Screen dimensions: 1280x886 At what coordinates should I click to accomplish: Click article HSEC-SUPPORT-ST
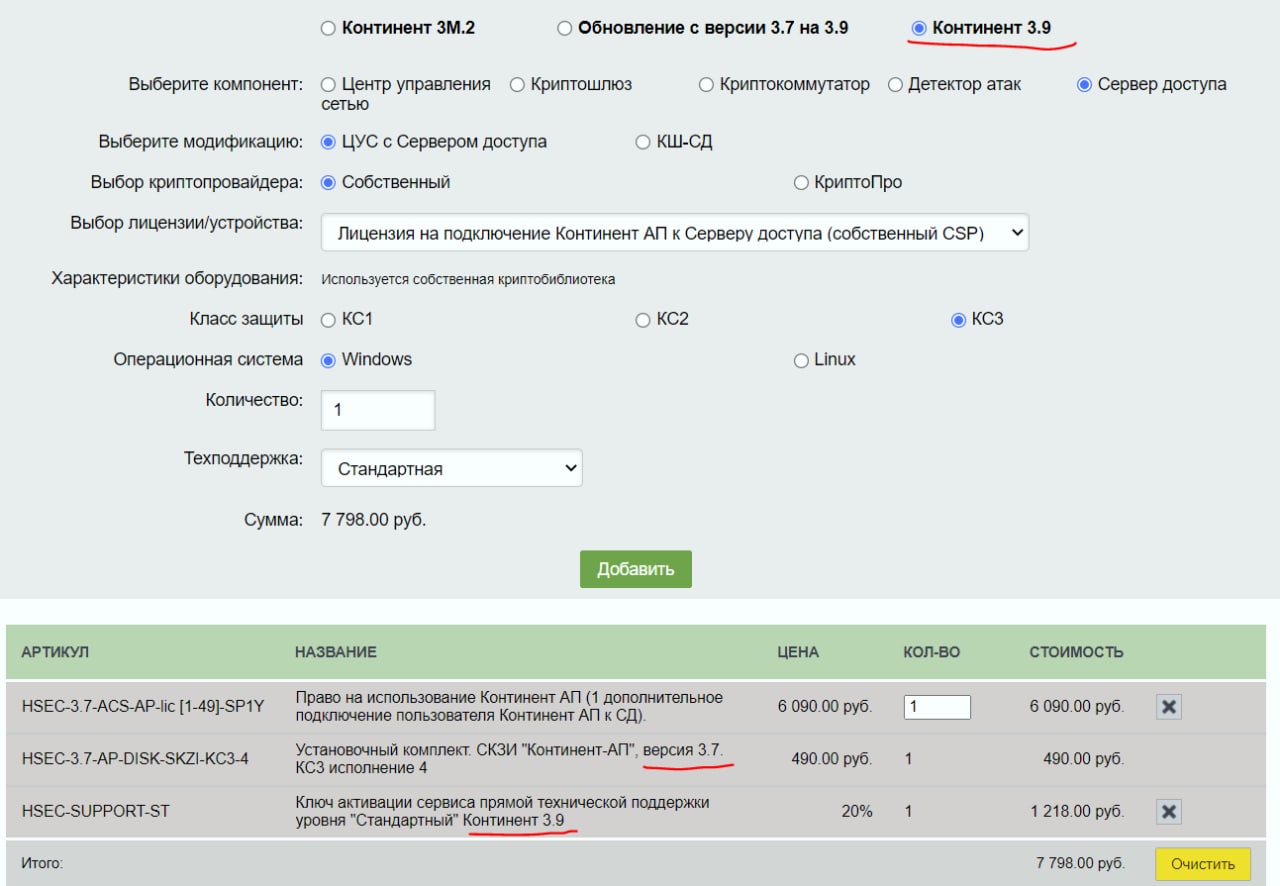(x=95, y=811)
